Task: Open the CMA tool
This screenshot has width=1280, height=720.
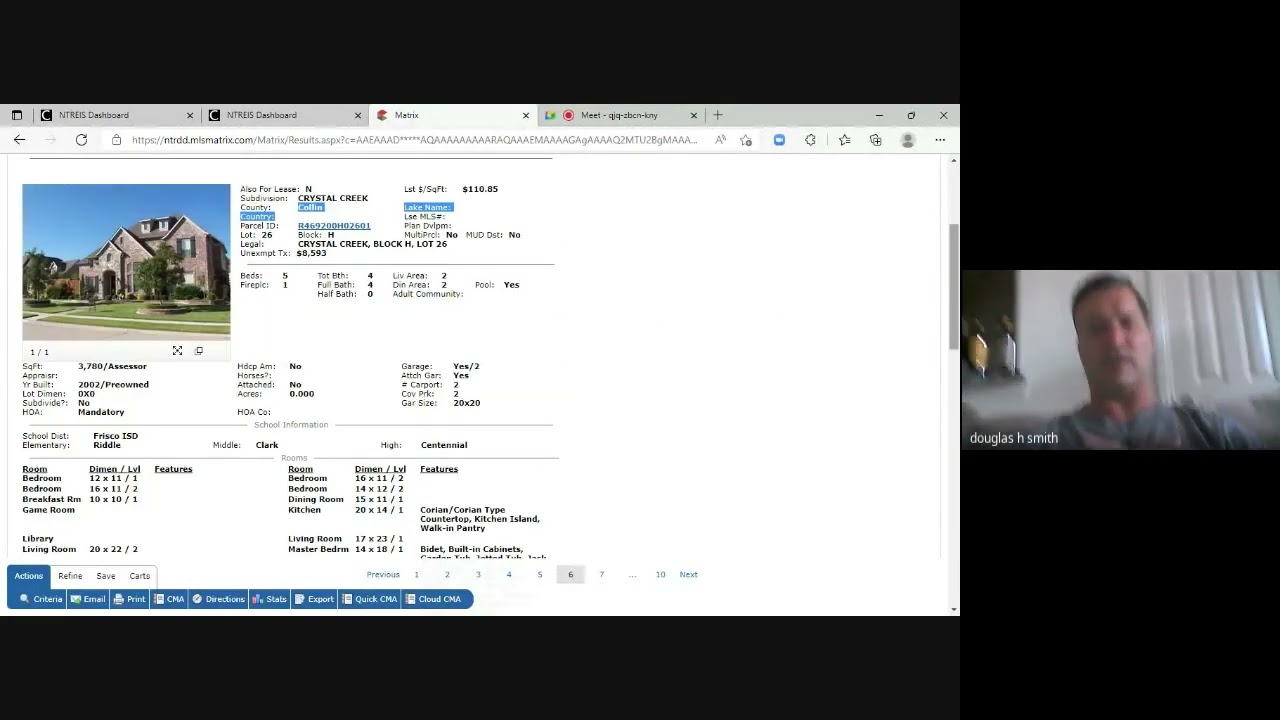Action: [x=169, y=599]
